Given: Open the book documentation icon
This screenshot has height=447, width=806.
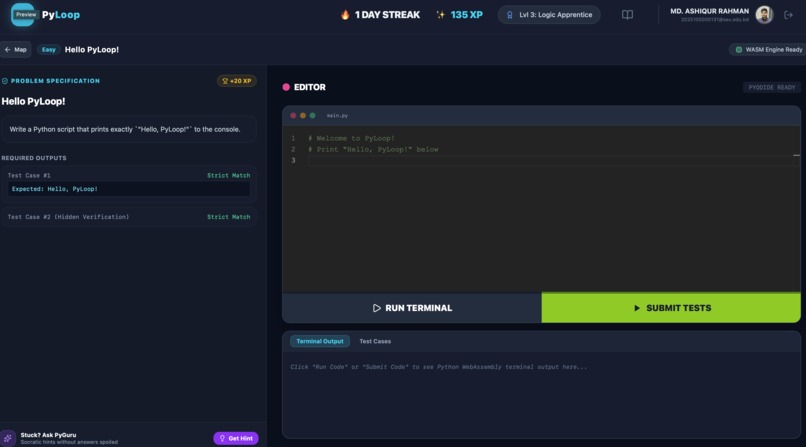Looking at the screenshot, I should coord(627,15).
